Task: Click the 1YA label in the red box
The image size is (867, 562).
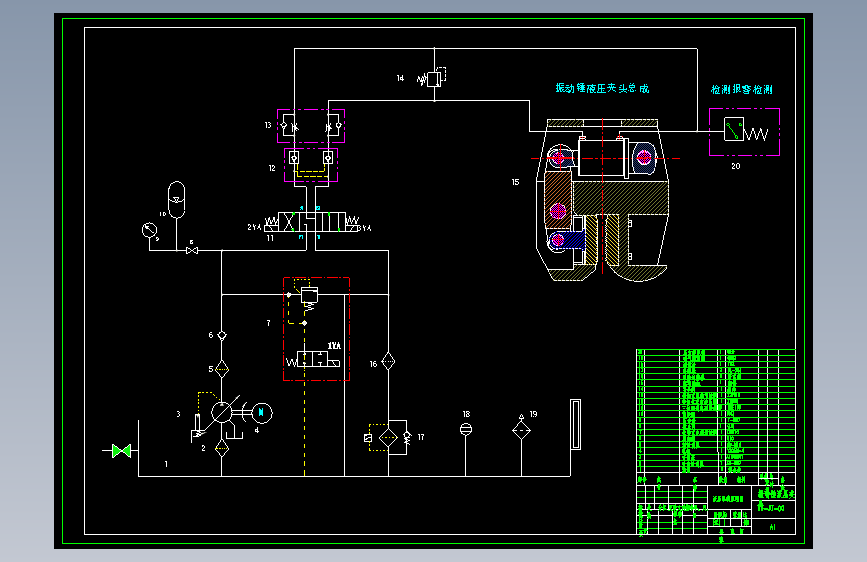Action: [x=334, y=346]
